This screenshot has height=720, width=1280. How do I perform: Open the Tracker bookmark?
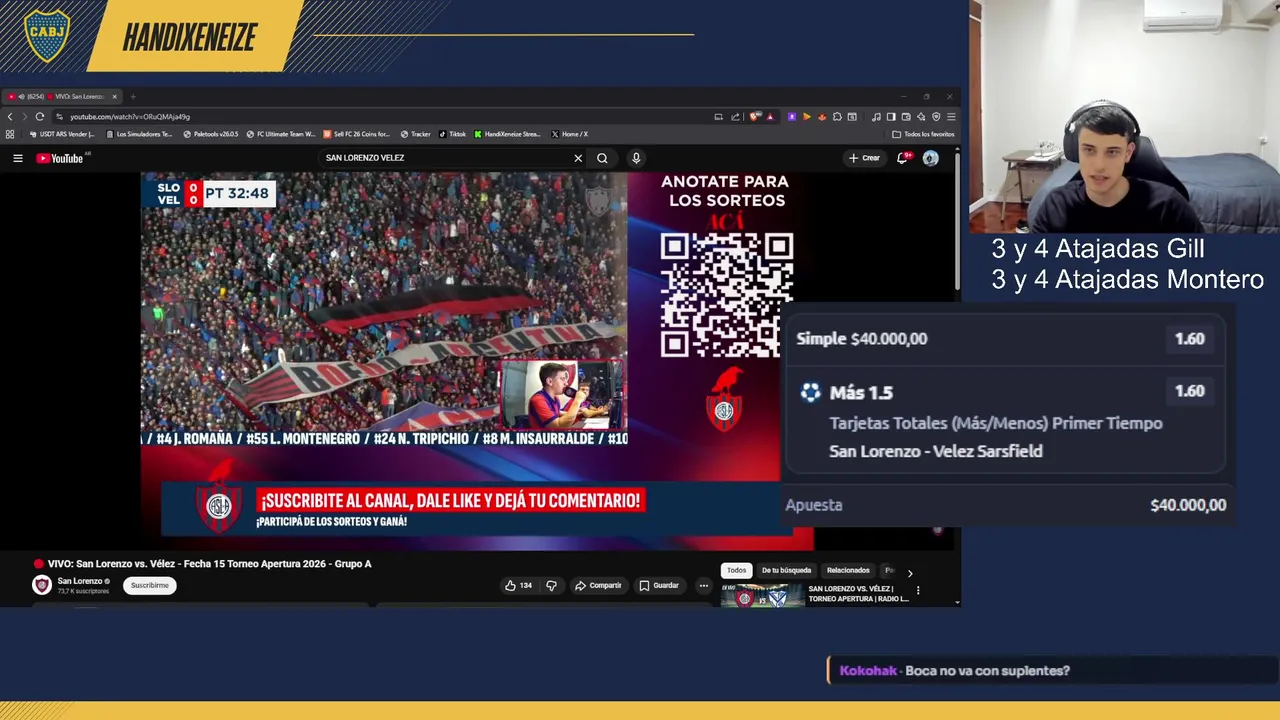(x=415, y=134)
